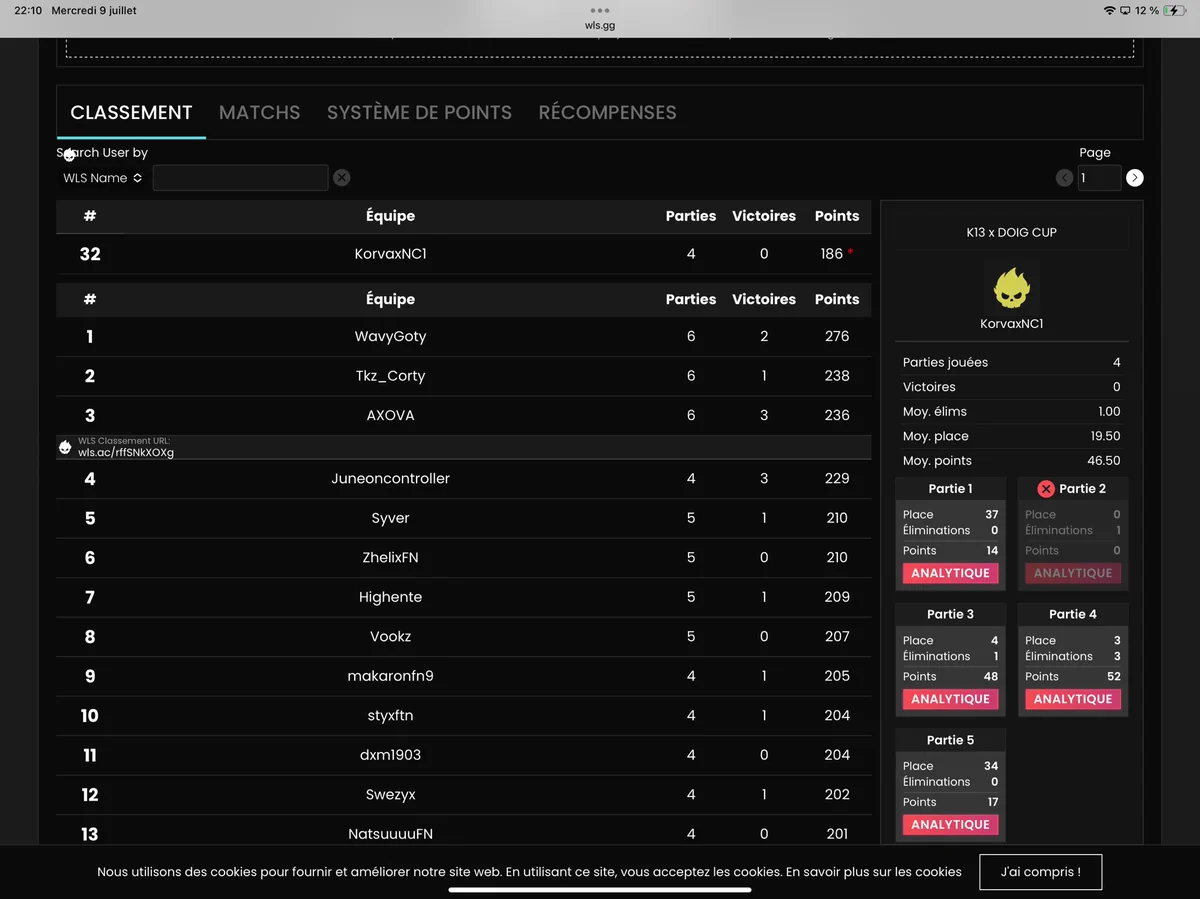Select team Juneoncontroller row
1200x899 pixels.
click(463, 479)
